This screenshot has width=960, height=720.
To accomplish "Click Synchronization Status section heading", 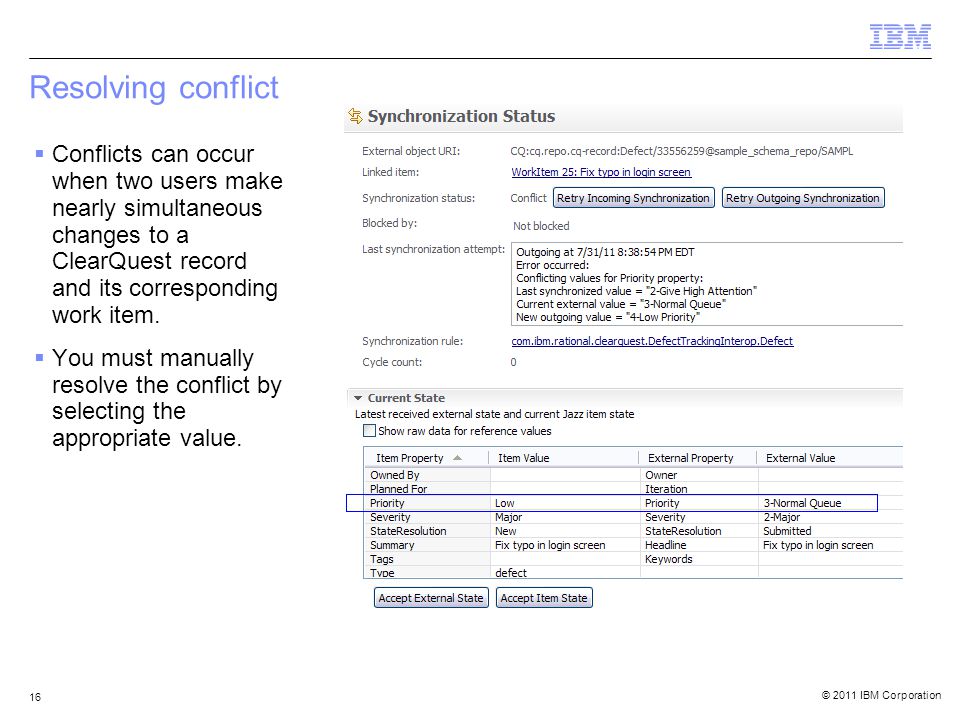I will tap(461, 116).
